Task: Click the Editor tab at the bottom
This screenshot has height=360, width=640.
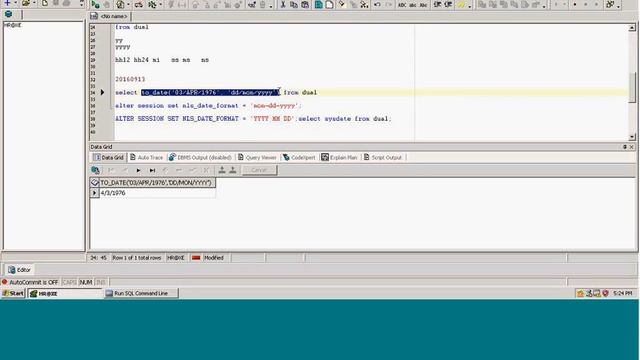Action: coord(19,270)
